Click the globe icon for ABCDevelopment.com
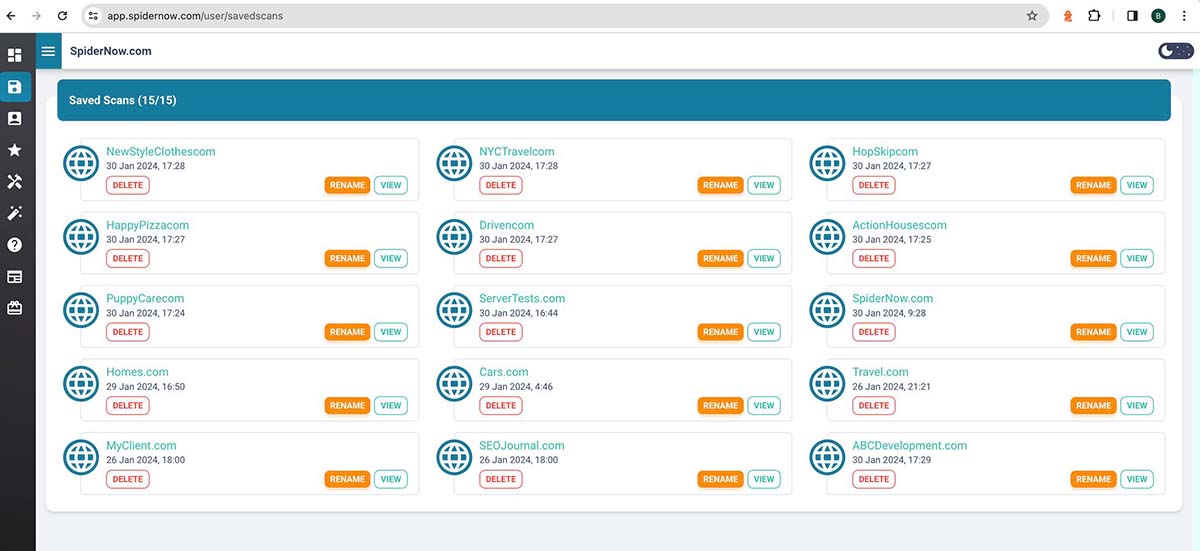1200x551 pixels. pyautogui.click(x=827, y=457)
